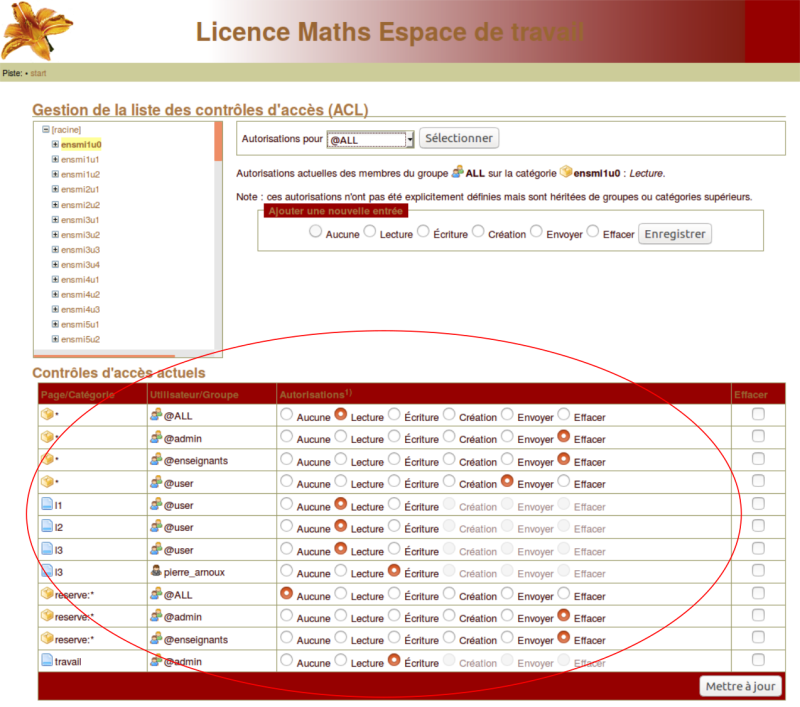The image size is (800, 707).
Task: Choose Aucune radio for the l3 @user row
Action: click(x=287, y=549)
